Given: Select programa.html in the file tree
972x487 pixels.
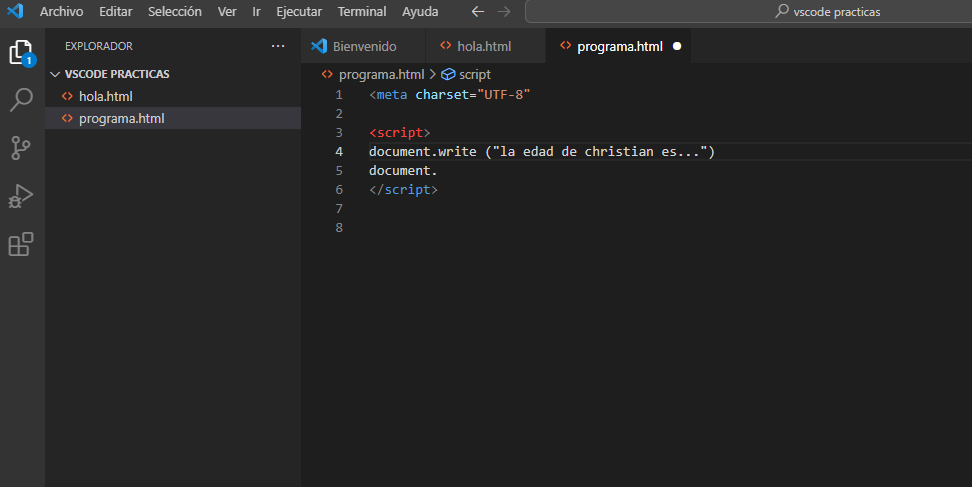Looking at the screenshot, I should coord(121,119).
